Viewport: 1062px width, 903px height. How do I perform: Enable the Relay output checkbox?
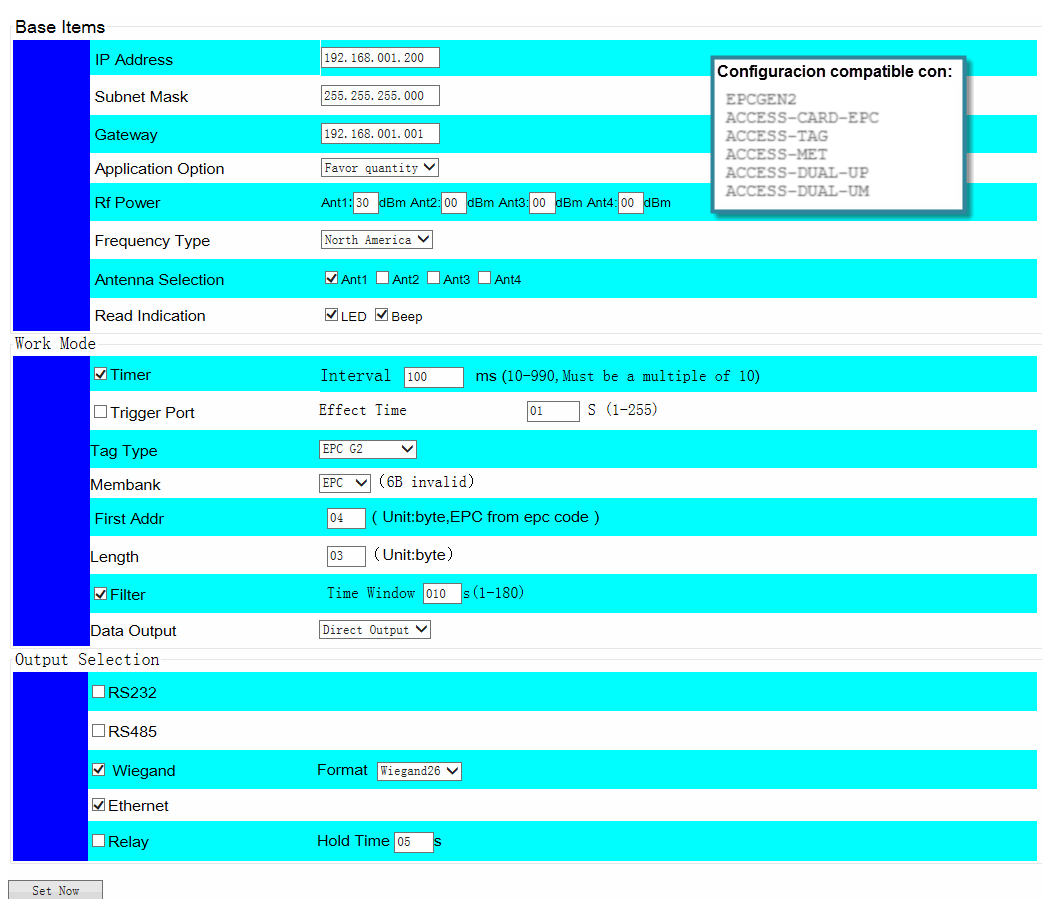click(98, 841)
